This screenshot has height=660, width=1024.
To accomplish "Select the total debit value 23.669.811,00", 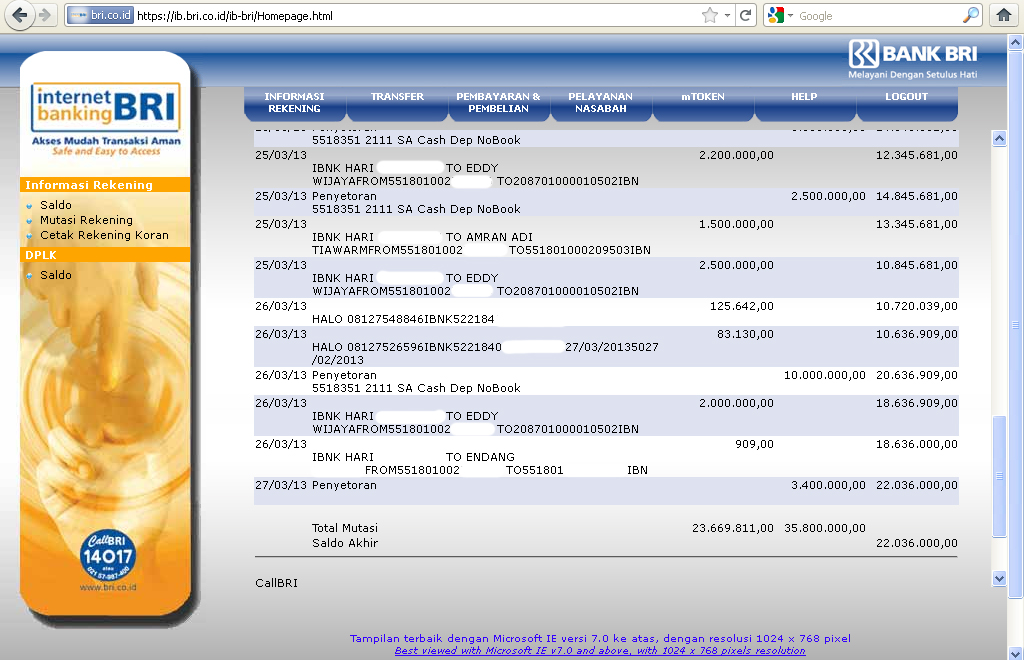I will tap(733, 528).
